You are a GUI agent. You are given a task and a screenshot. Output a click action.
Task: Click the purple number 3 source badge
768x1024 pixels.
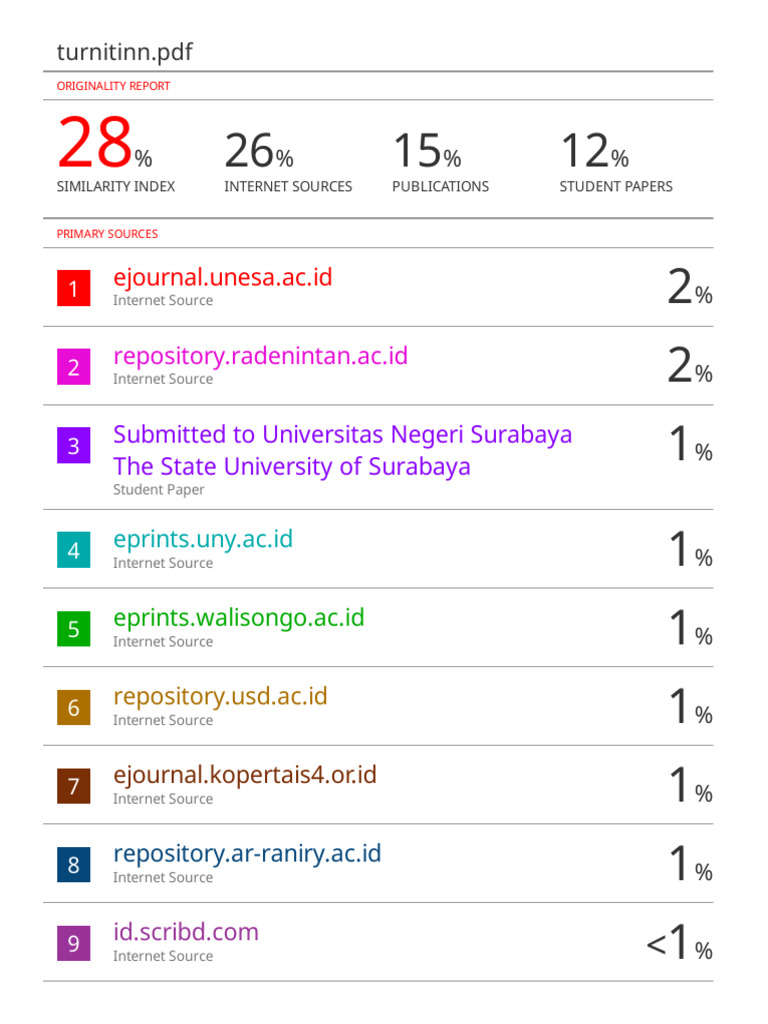click(x=73, y=445)
